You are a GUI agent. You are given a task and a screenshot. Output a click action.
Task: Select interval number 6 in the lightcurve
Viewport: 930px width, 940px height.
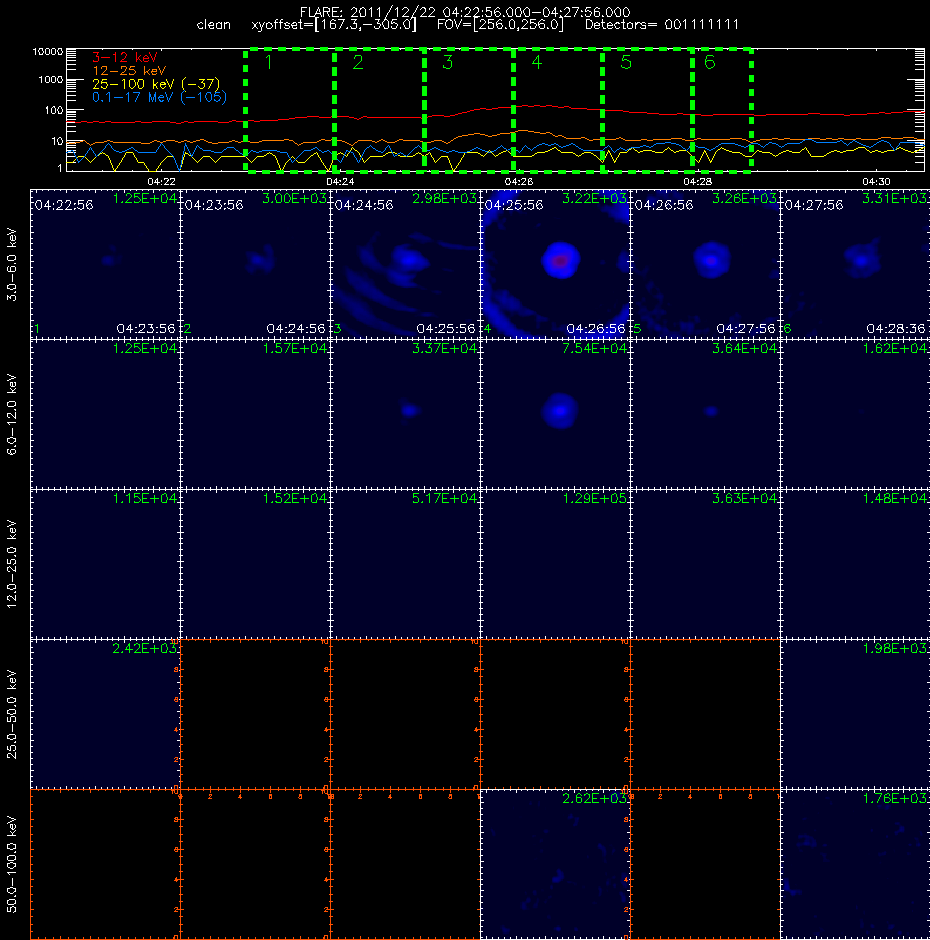click(710, 62)
